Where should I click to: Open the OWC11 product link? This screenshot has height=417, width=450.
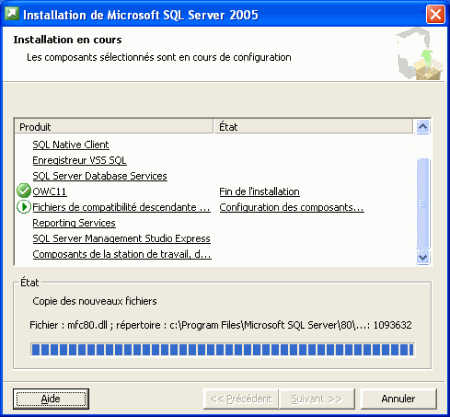pyautogui.click(x=49, y=191)
